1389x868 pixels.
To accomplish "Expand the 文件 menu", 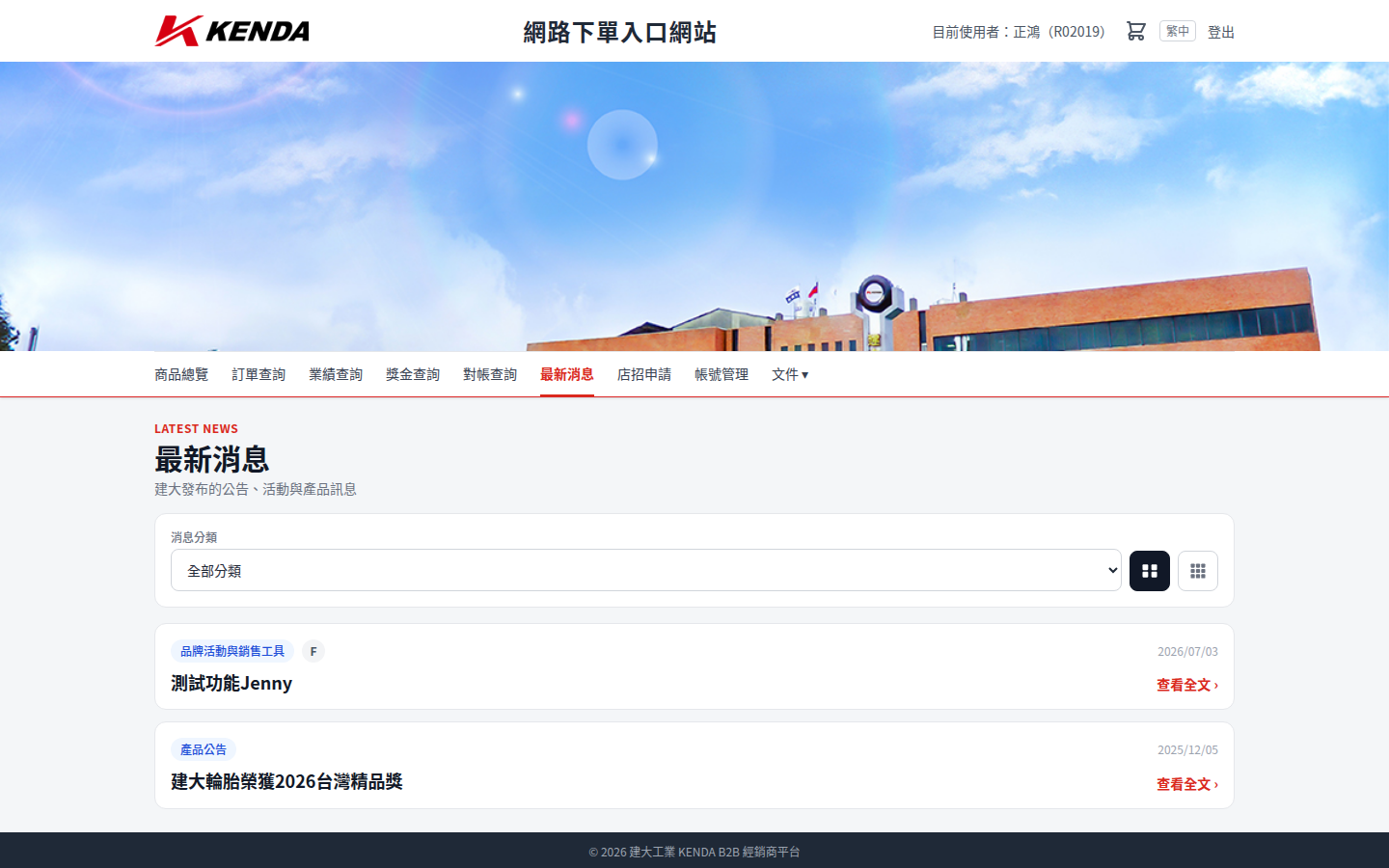I will click(x=789, y=374).
